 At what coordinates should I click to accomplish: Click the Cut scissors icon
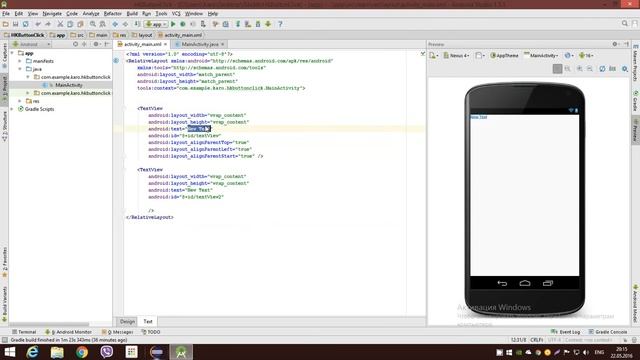[60, 24]
